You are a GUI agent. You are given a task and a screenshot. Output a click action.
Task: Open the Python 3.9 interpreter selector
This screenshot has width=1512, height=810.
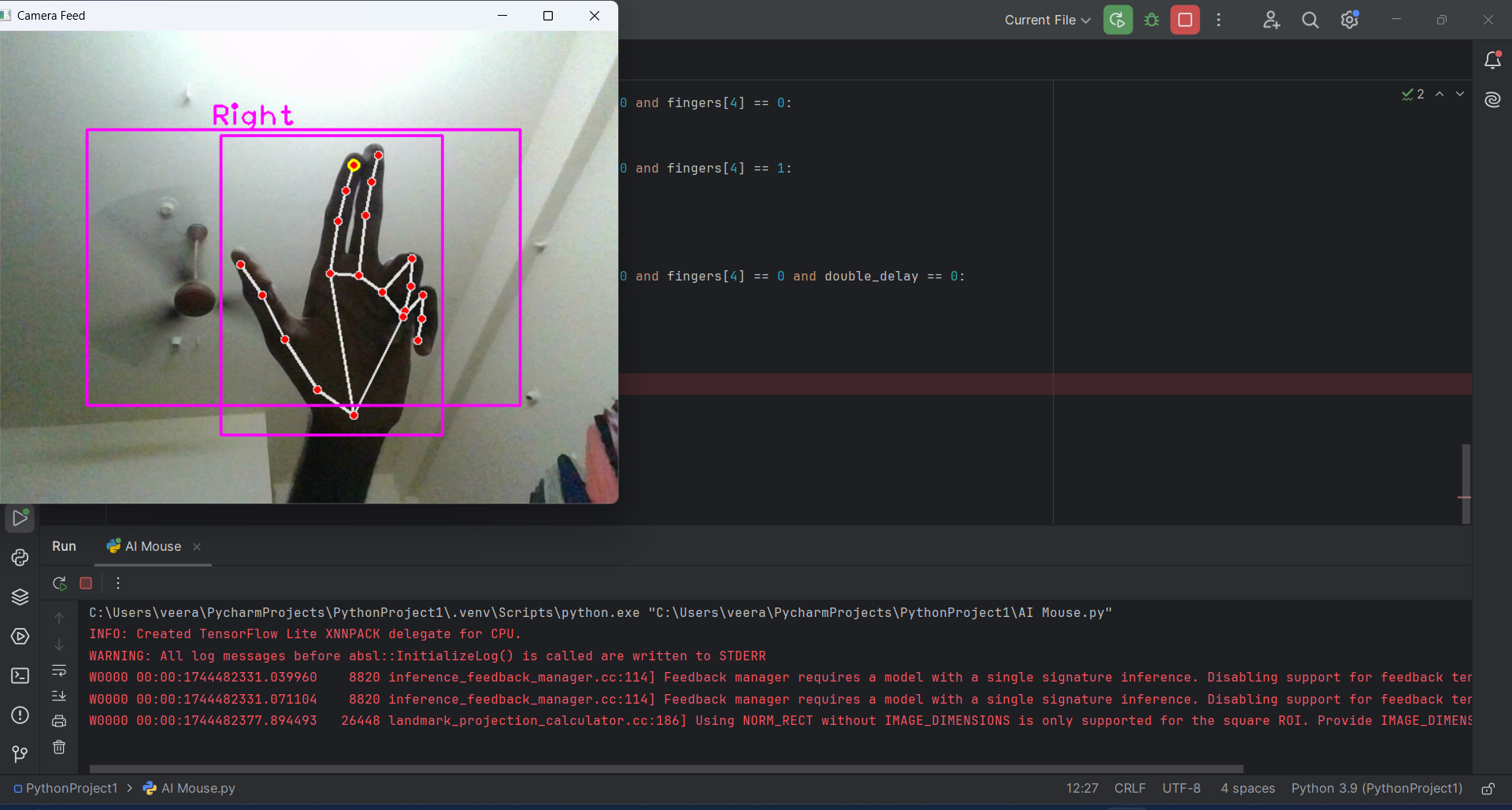1376,789
